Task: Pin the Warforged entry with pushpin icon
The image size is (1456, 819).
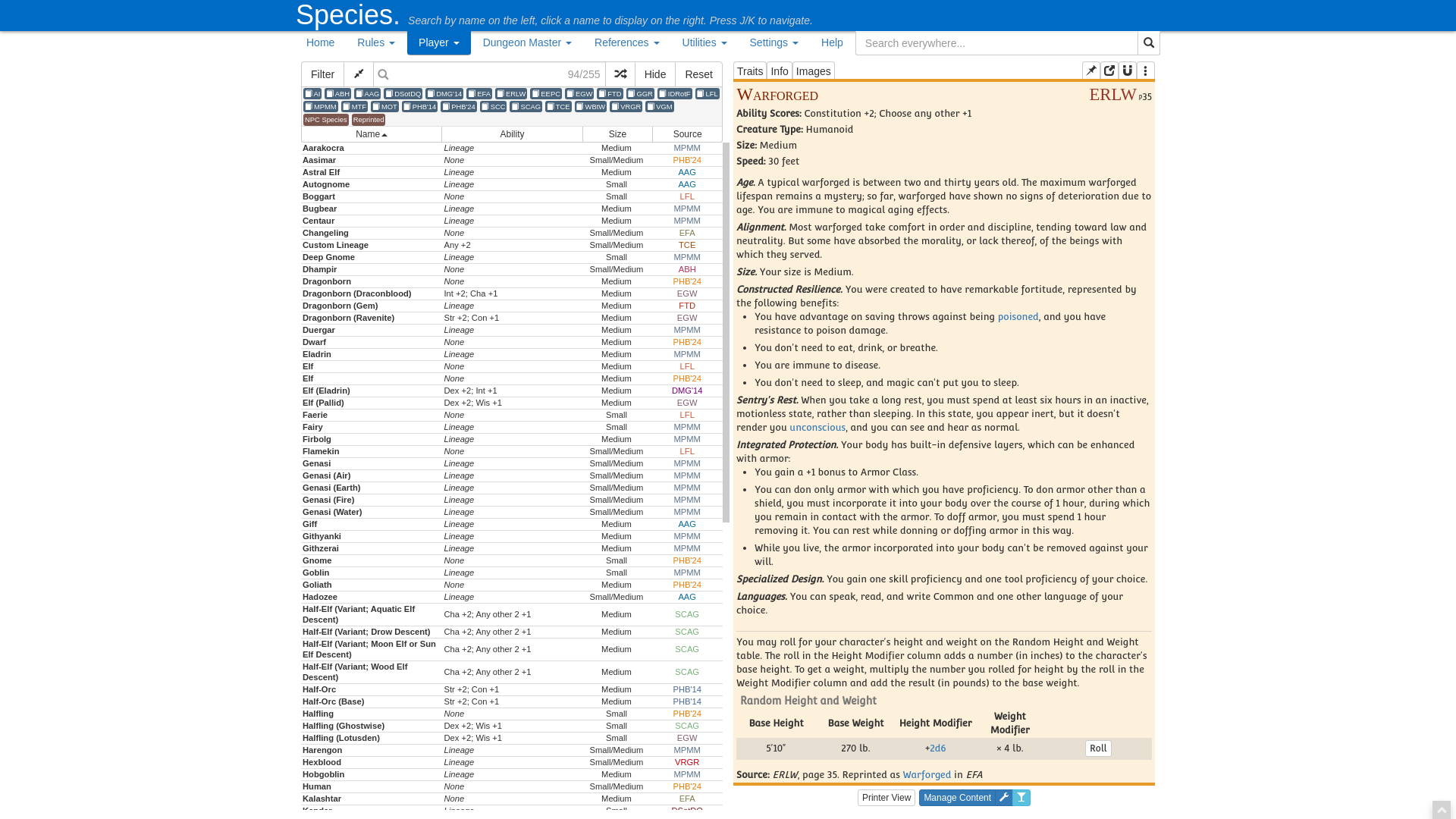Action: 1091,71
